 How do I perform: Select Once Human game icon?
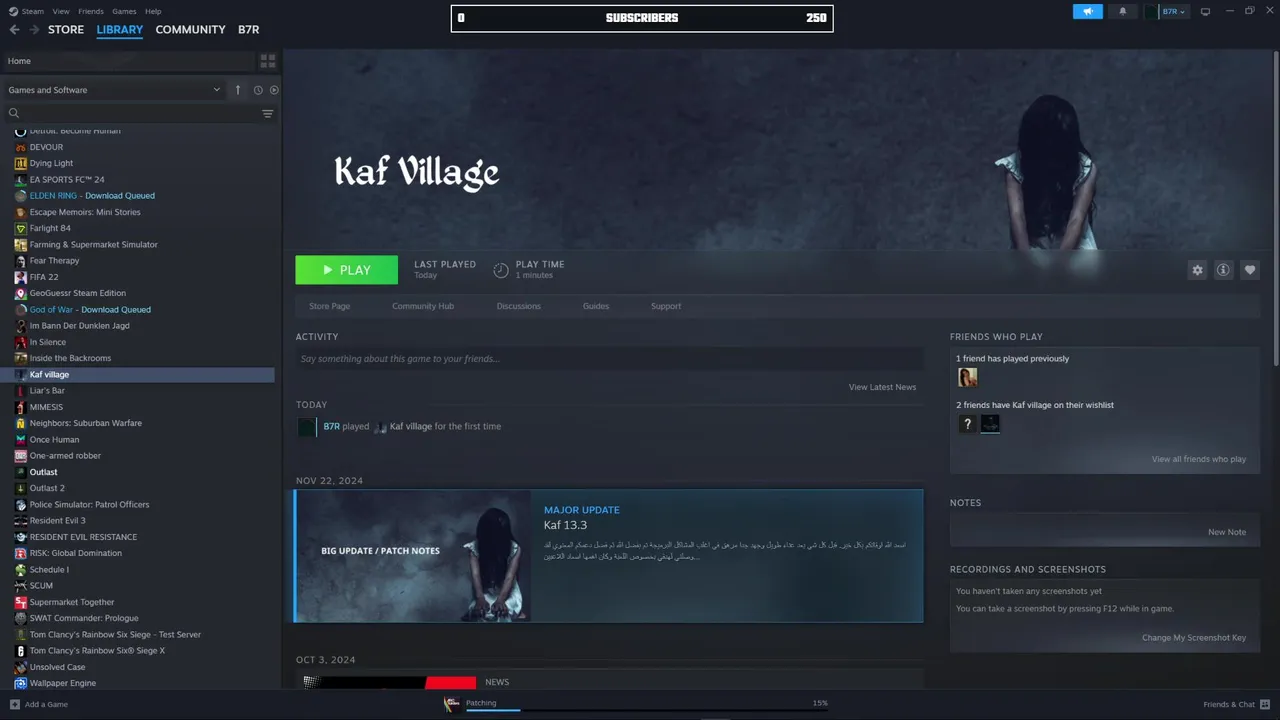click(21, 440)
